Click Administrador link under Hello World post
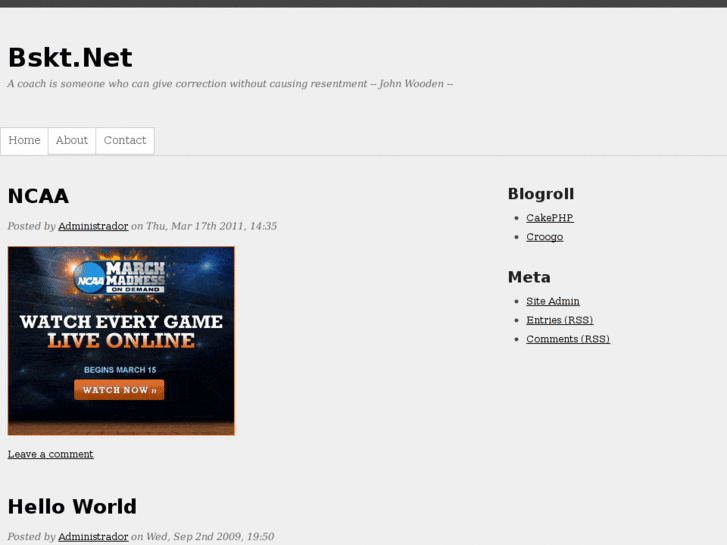This screenshot has width=727, height=545. (x=93, y=537)
